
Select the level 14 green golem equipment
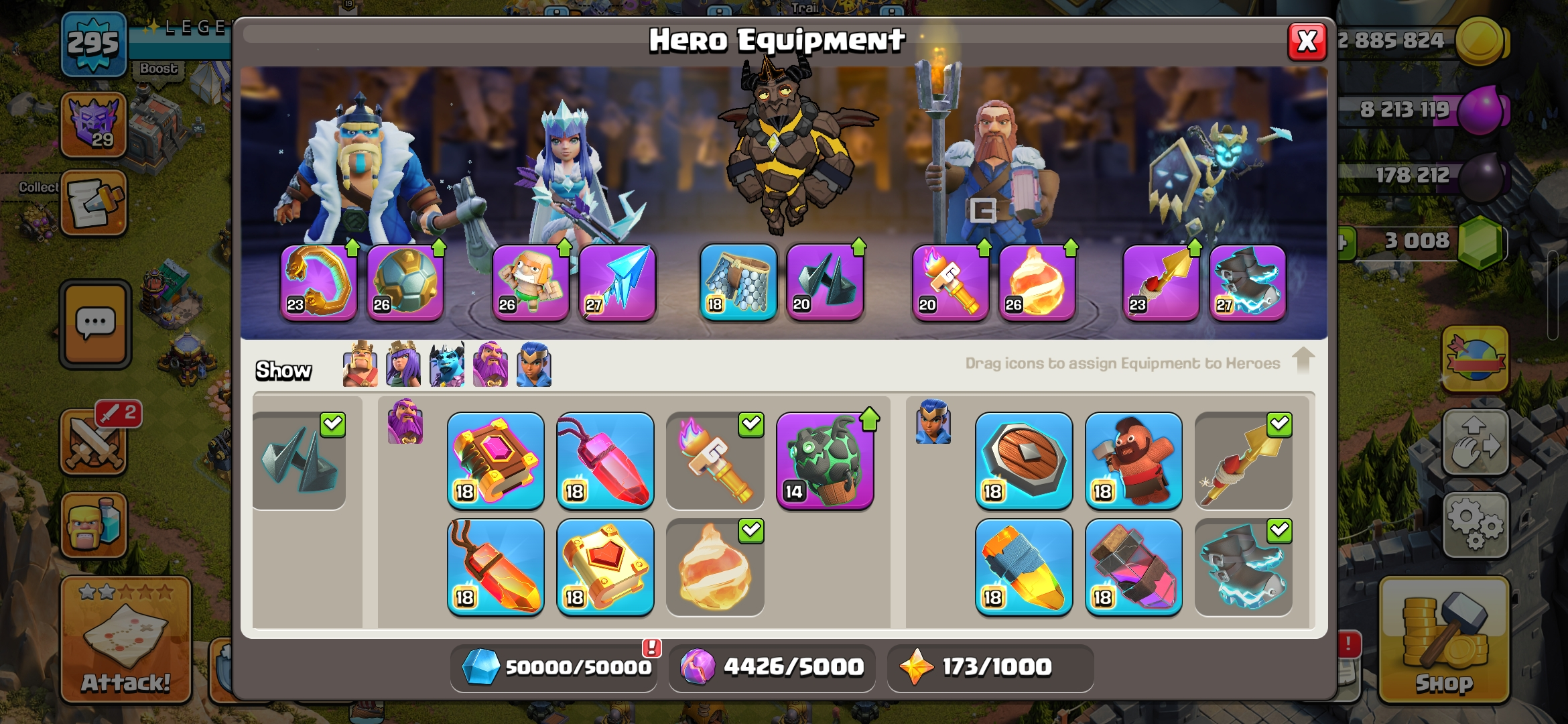pyautogui.click(x=825, y=461)
